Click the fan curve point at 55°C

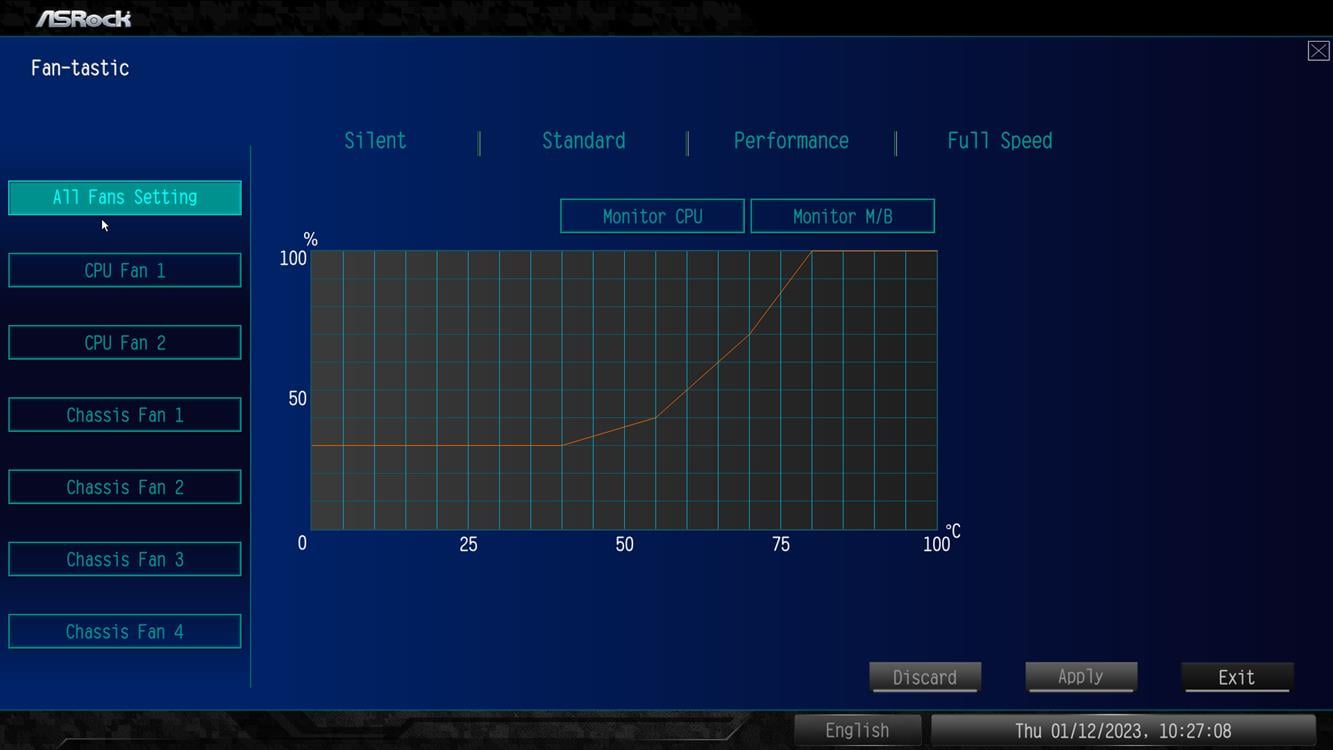point(656,417)
